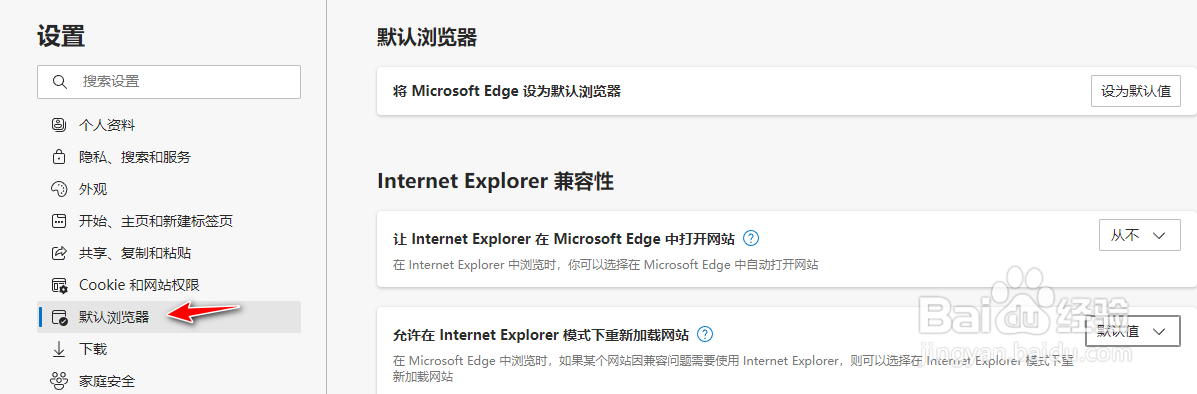Open the 家庭安全 settings section
Image resolution: width=1197 pixels, height=394 pixels.
point(169,380)
